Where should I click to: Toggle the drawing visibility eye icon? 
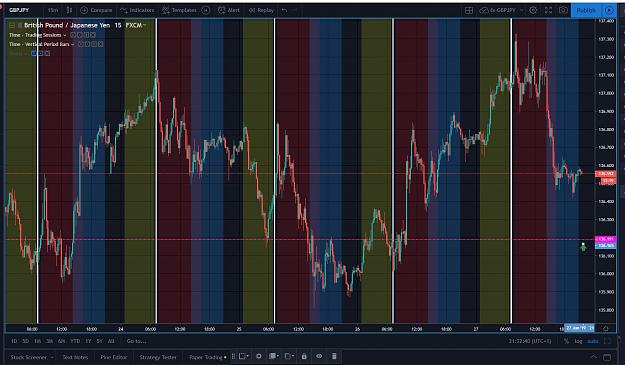pos(319,356)
